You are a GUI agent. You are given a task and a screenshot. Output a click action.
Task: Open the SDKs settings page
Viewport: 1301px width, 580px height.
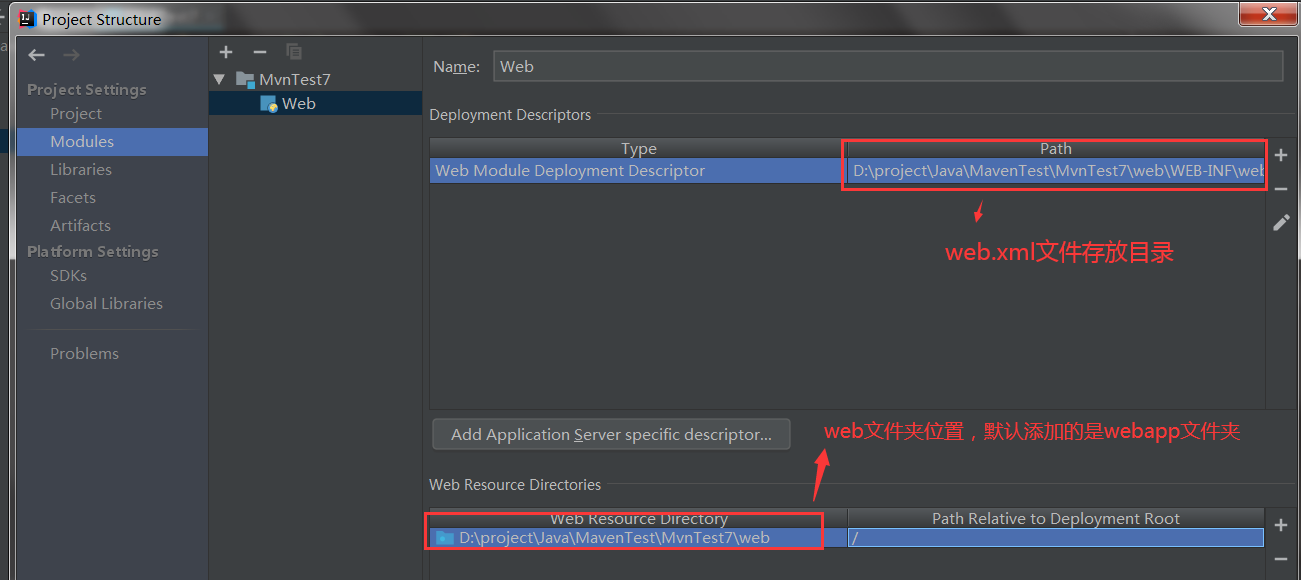click(68, 275)
